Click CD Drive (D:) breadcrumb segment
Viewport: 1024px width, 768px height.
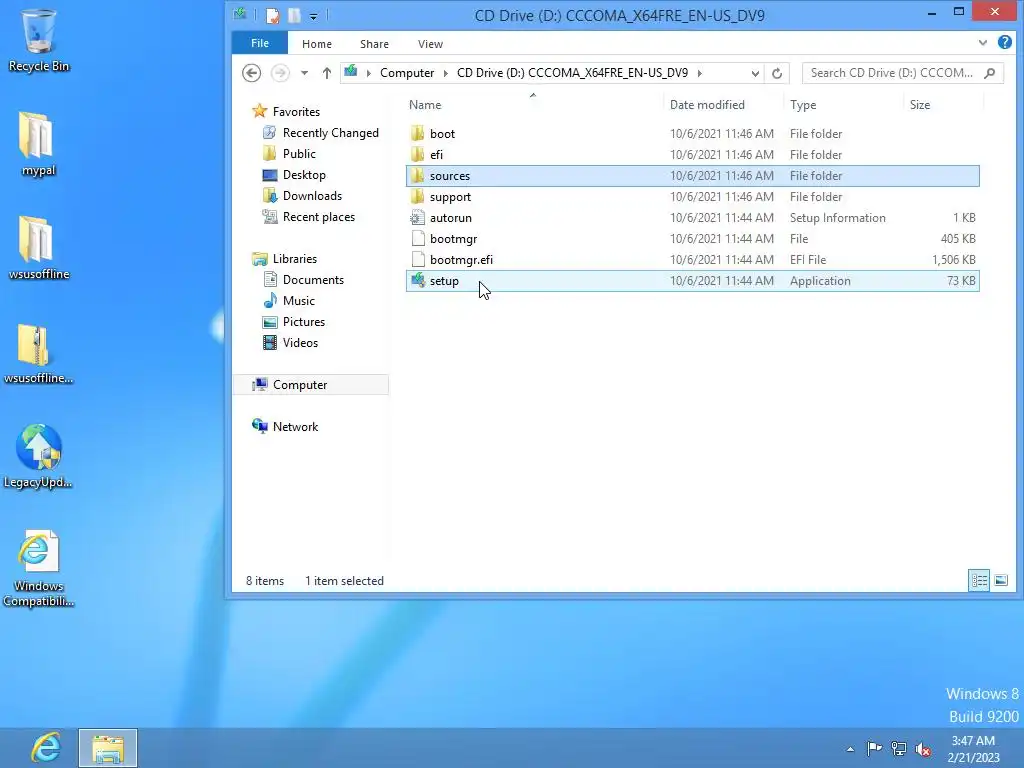[x=572, y=72]
